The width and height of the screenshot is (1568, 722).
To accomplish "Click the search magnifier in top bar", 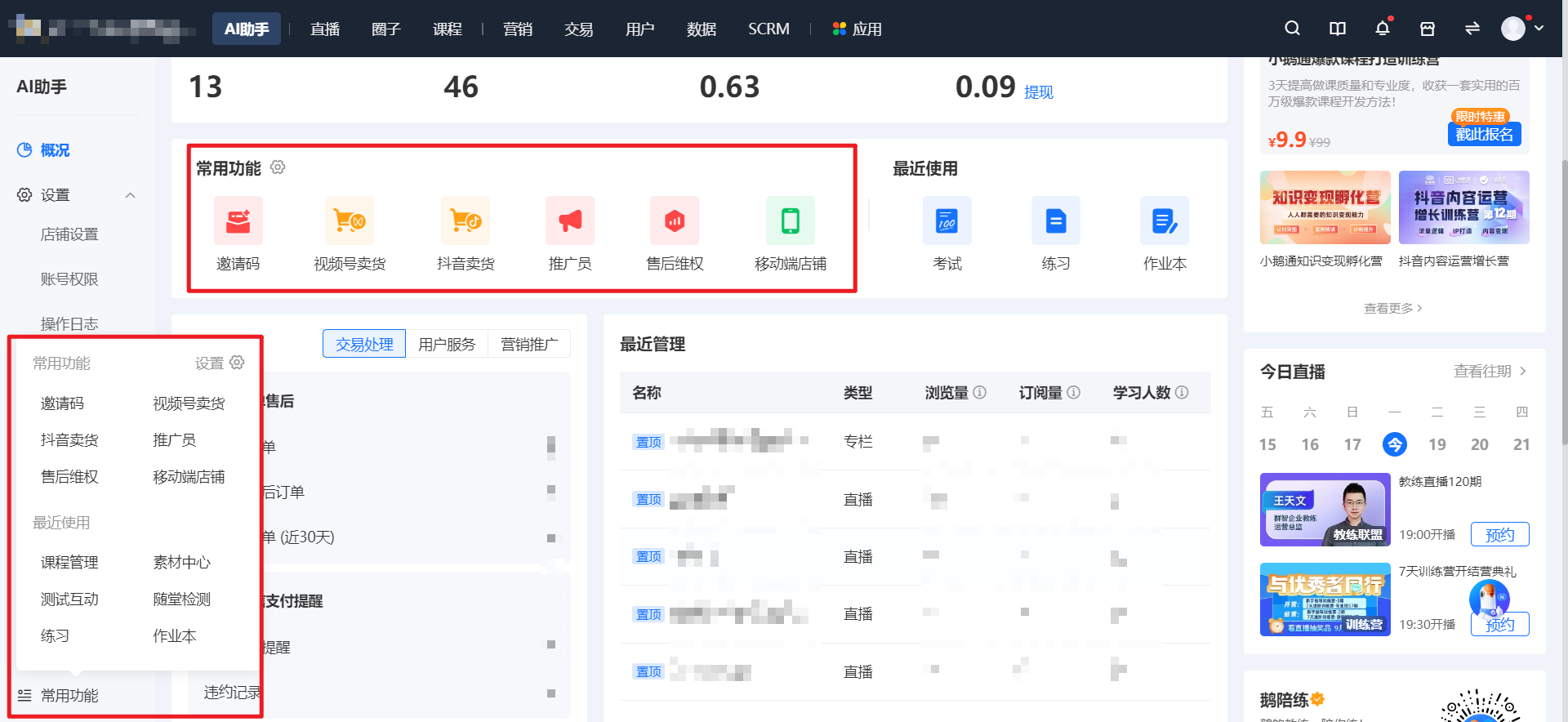I will (1292, 29).
